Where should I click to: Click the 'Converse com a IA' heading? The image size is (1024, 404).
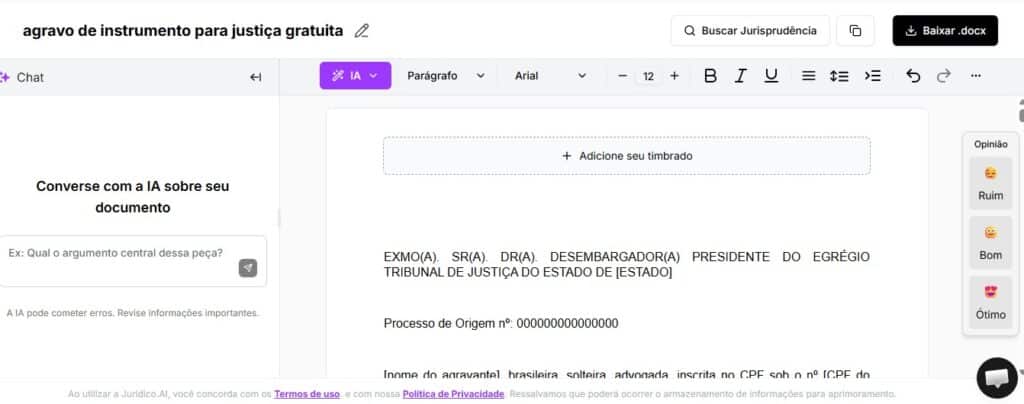133,196
